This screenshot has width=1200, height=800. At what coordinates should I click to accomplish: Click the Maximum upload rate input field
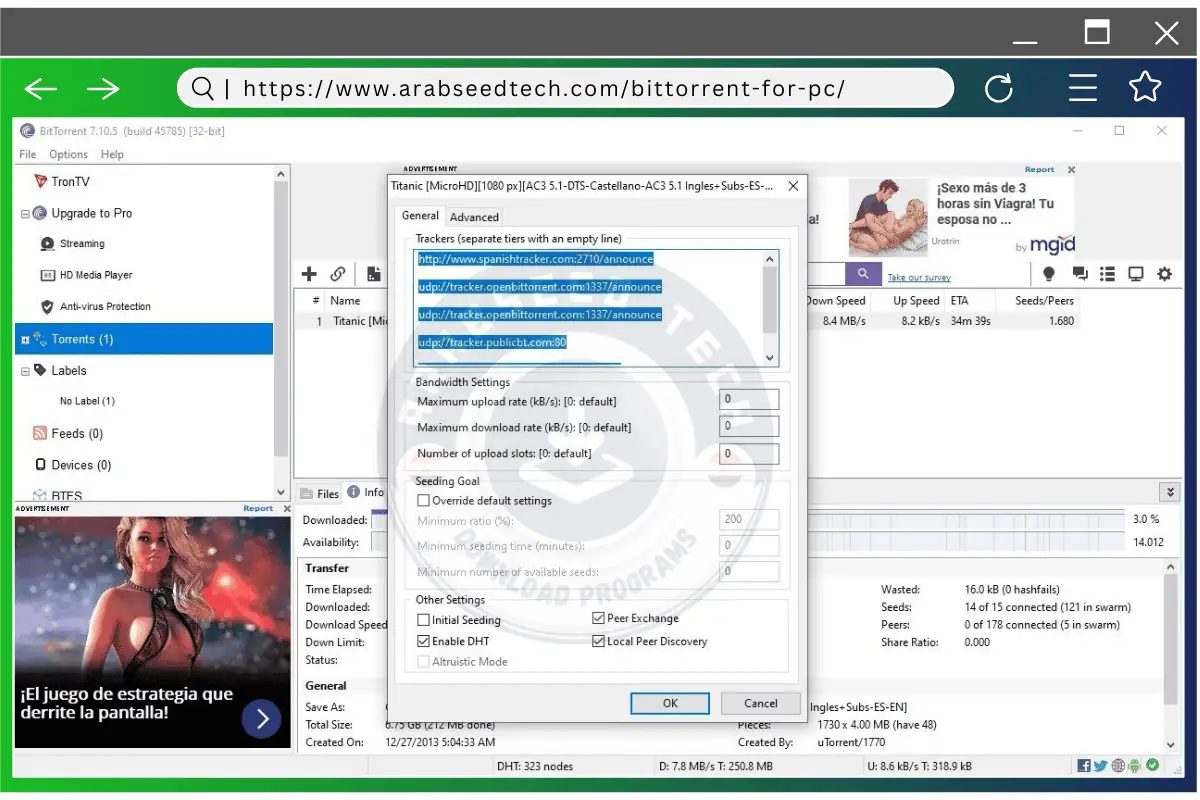[x=749, y=400]
